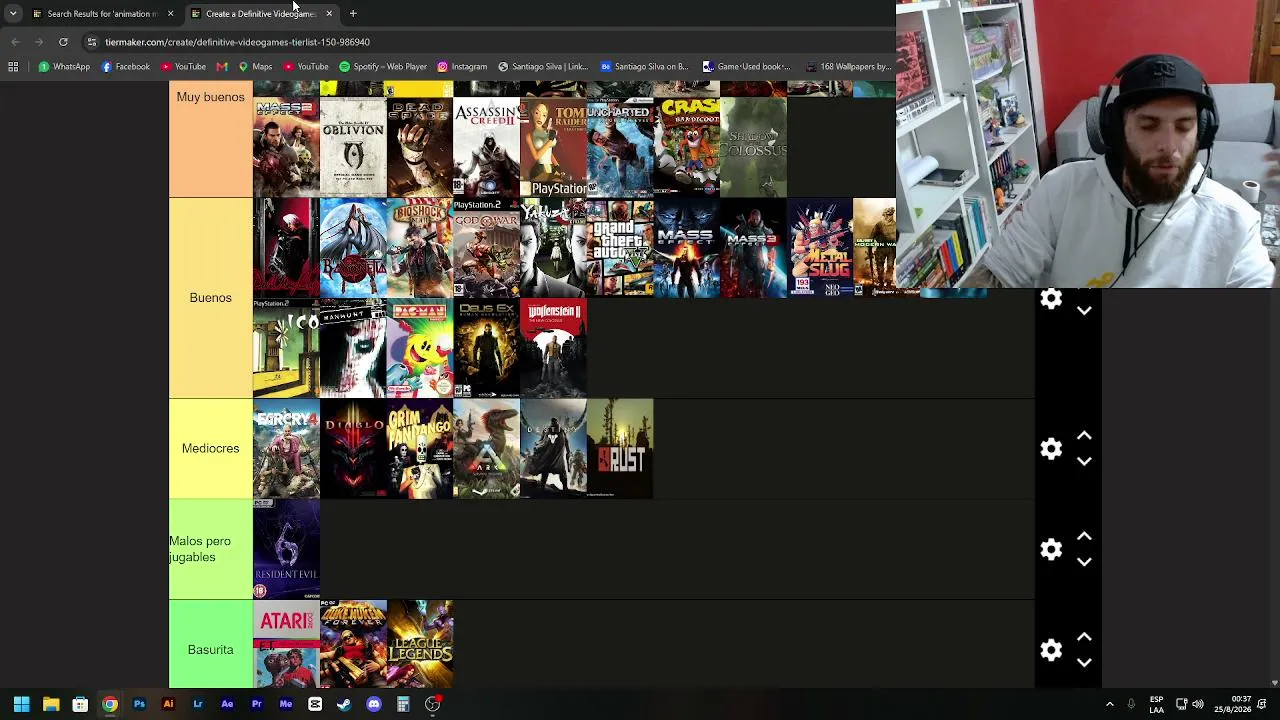Open the Chrome apps grid shortcut
This screenshot has height=720, width=1280.
point(13,67)
